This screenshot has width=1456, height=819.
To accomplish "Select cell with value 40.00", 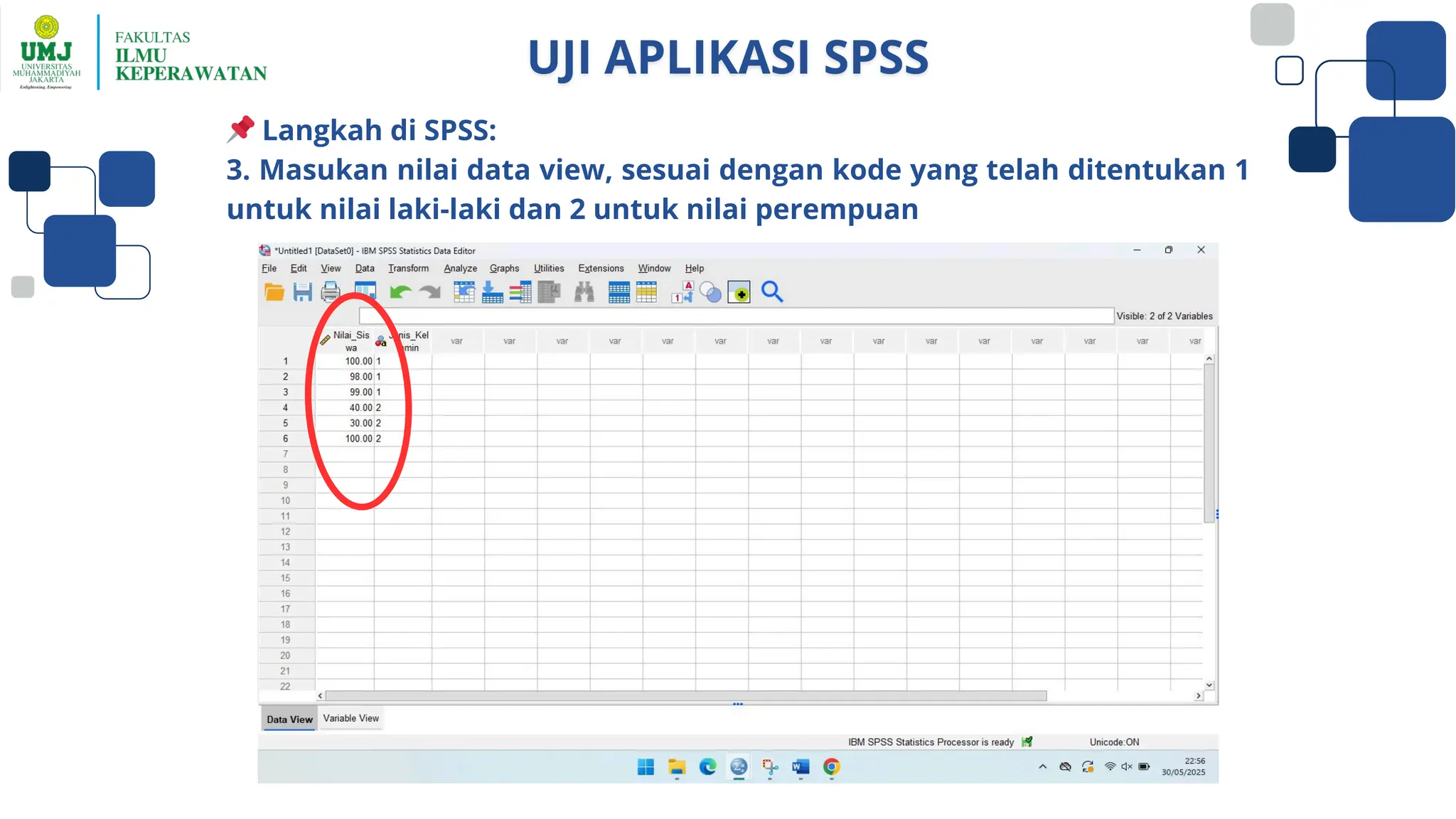I will point(346,408).
